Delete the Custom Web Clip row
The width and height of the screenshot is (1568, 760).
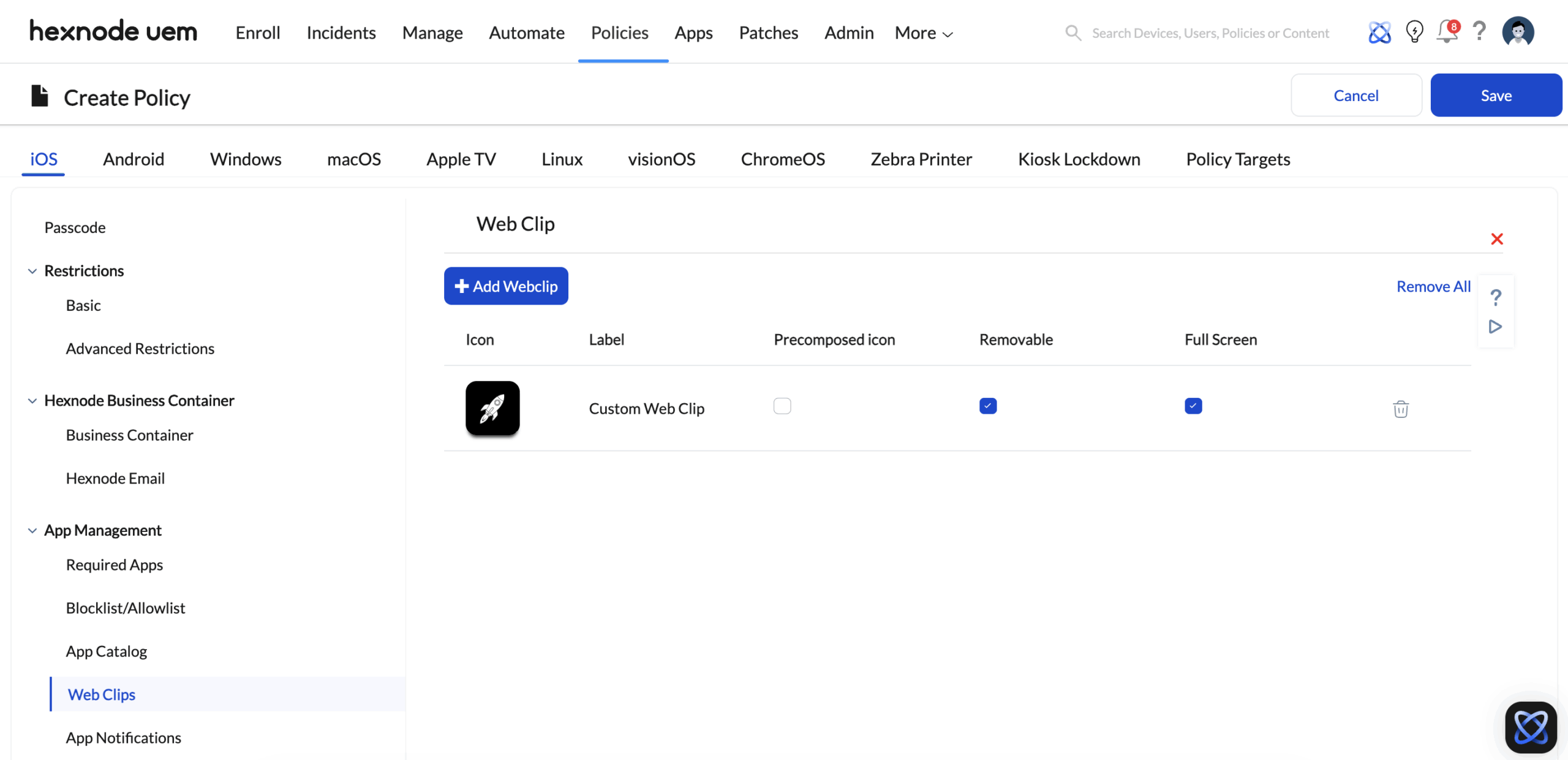(x=1401, y=409)
